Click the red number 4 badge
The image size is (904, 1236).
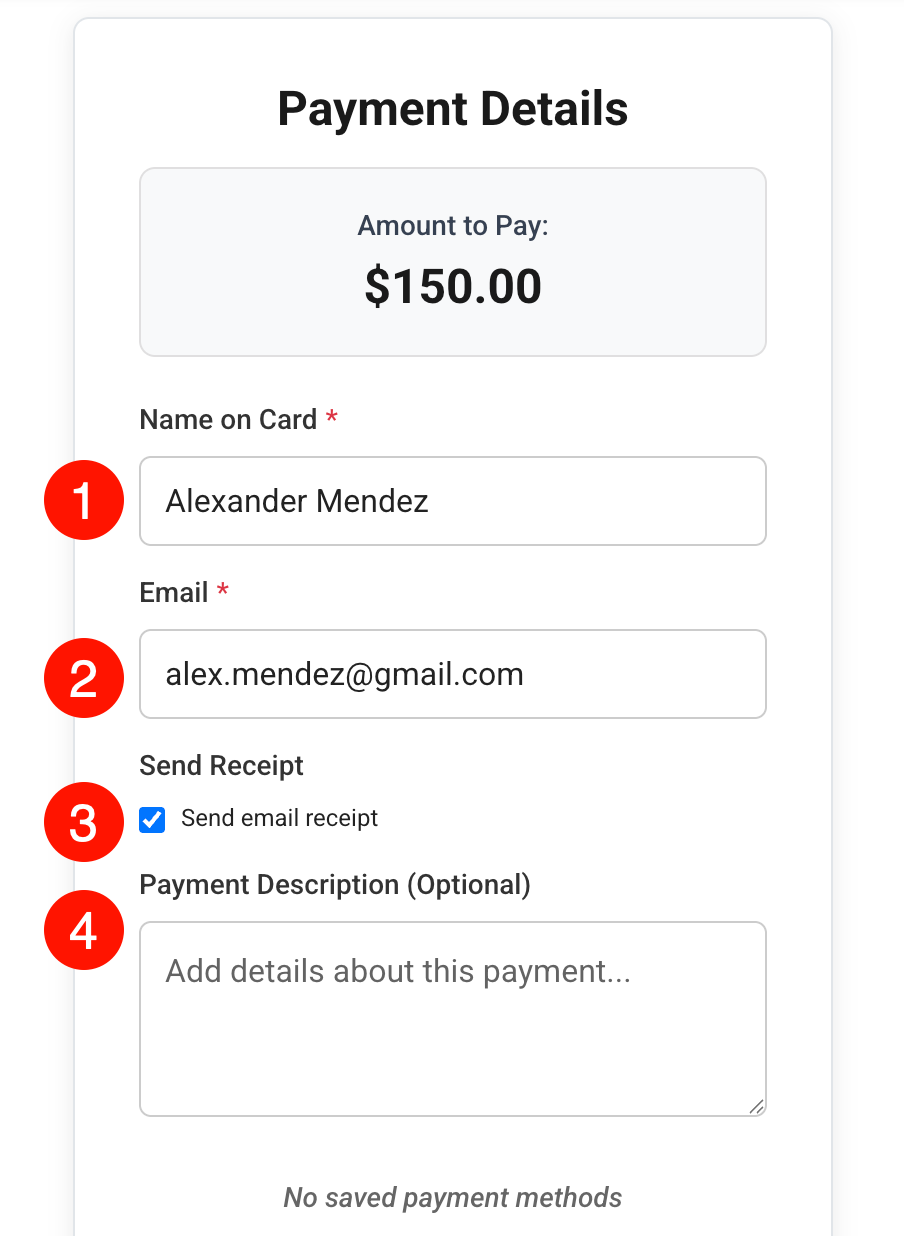coord(83,930)
